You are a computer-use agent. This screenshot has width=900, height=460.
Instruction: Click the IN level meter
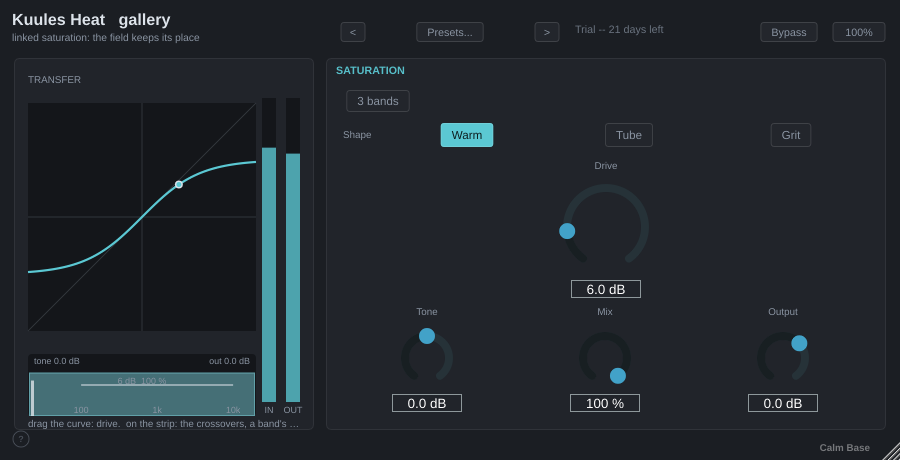click(x=269, y=250)
